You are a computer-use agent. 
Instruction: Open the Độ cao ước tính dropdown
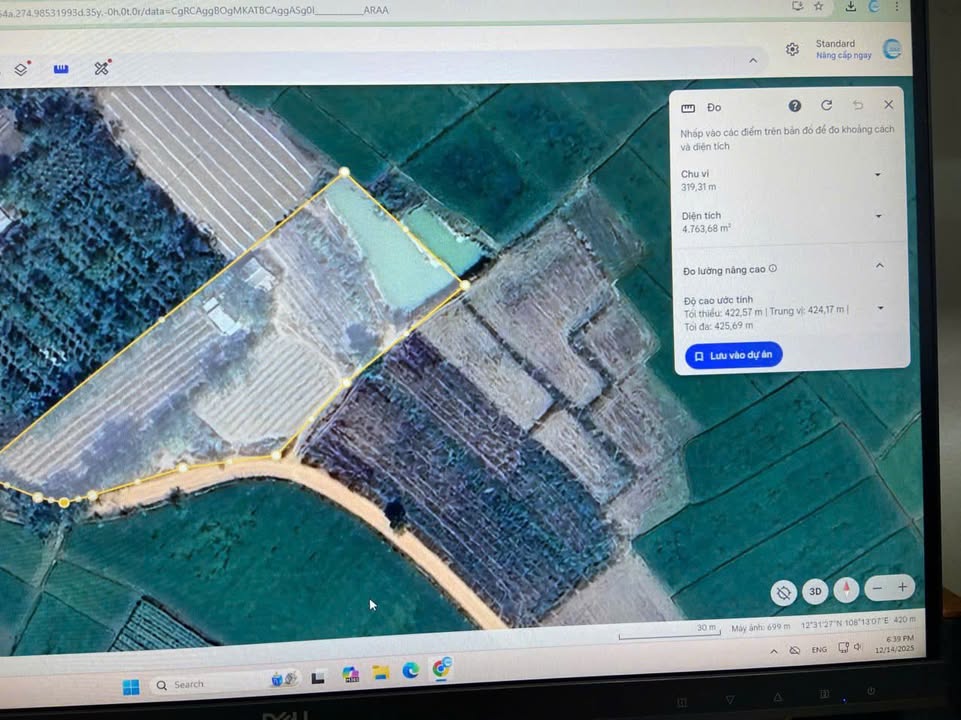(879, 308)
